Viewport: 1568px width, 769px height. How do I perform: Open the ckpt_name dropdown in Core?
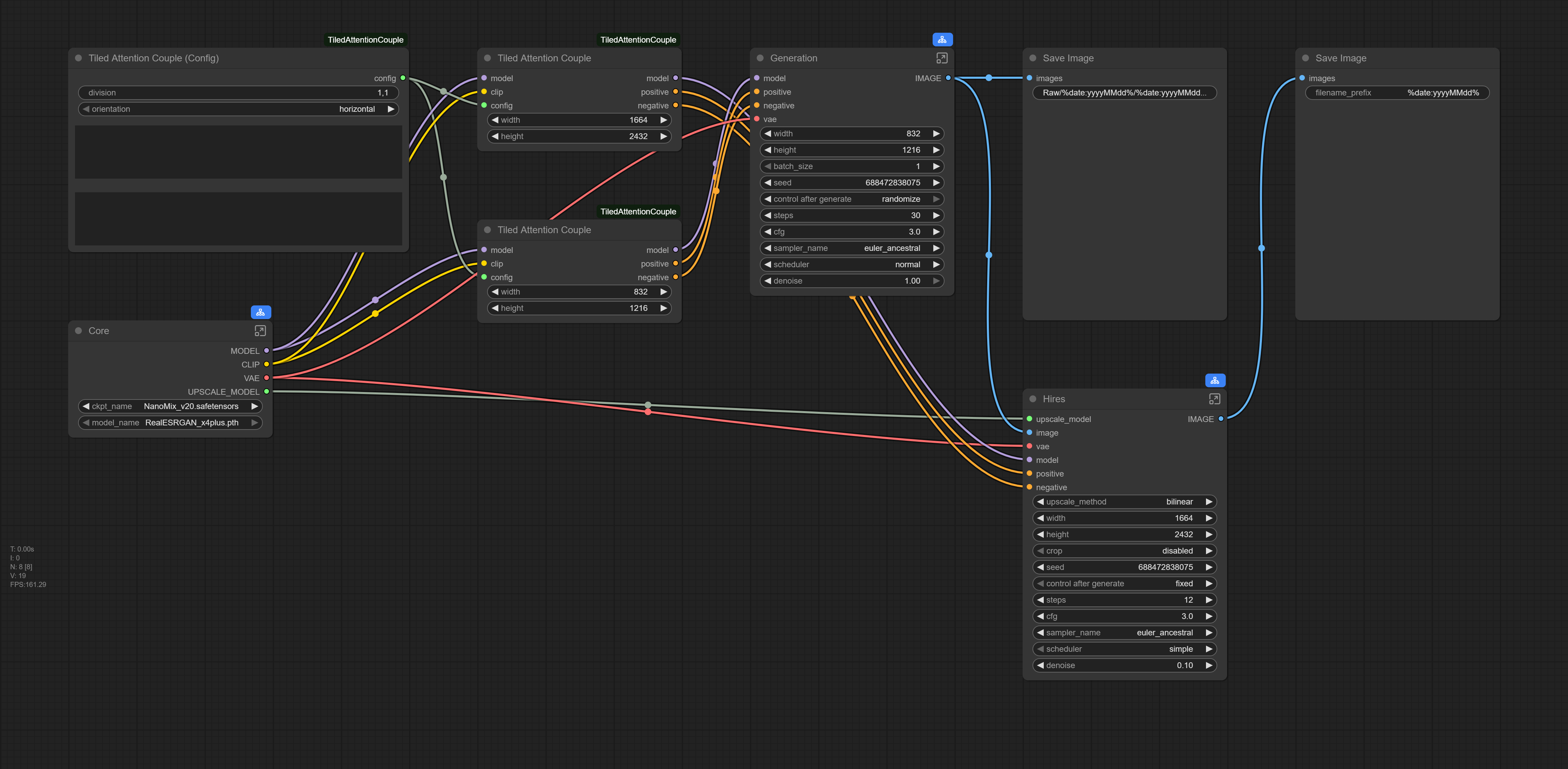pos(170,406)
